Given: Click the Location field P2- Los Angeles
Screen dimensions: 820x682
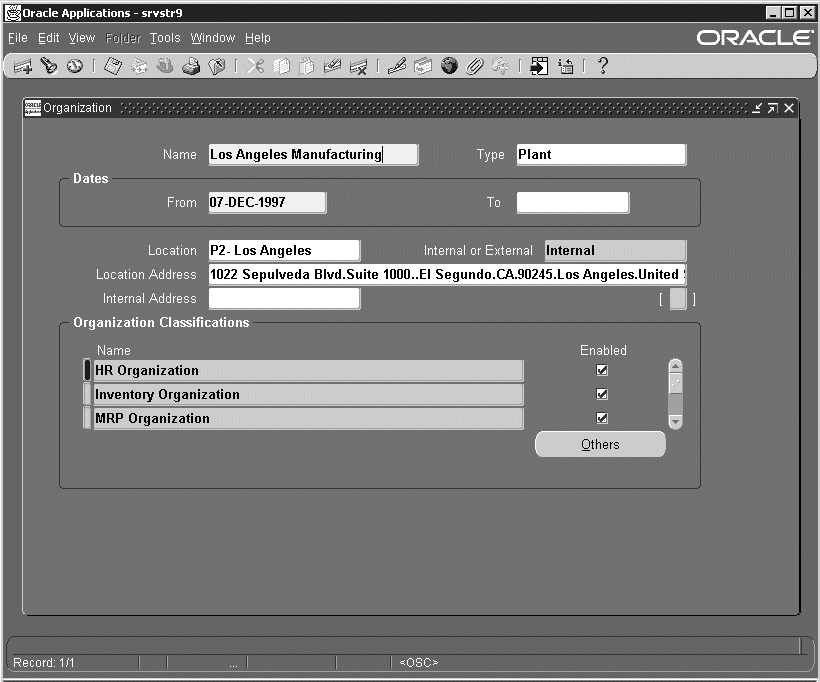Looking at the screenshot, I should (x=284, y=251).
